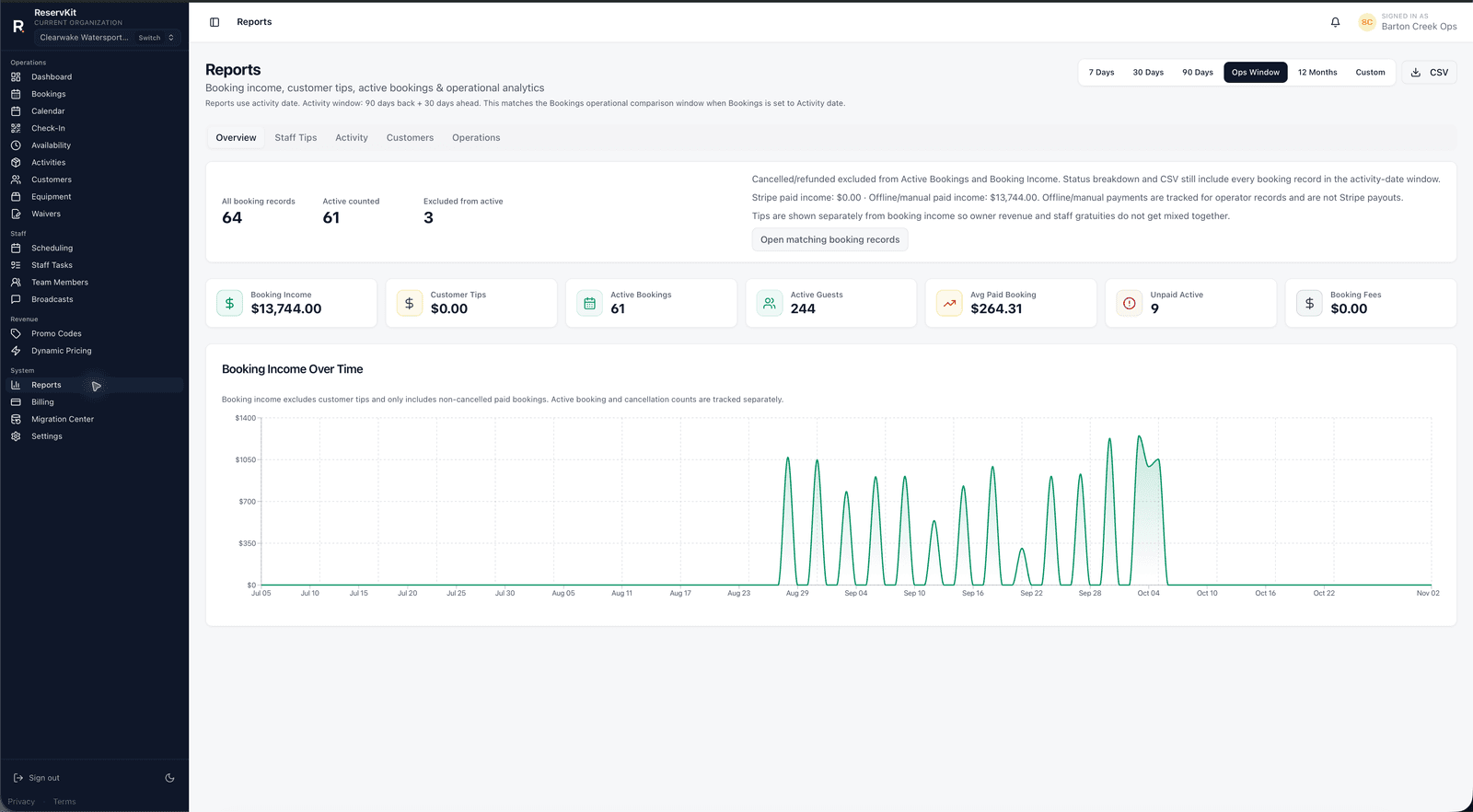
Task: Click the Booking Income $13,744.00 card
Action: (x=292, y=303)
